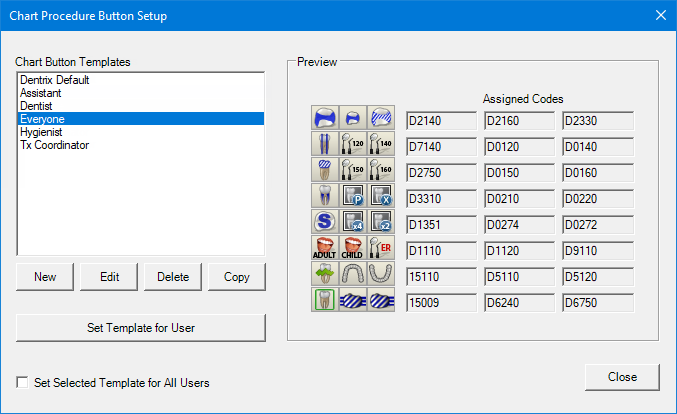
Task: Click the two-surface amalgam icon for D2160
Action: [353, 117]
